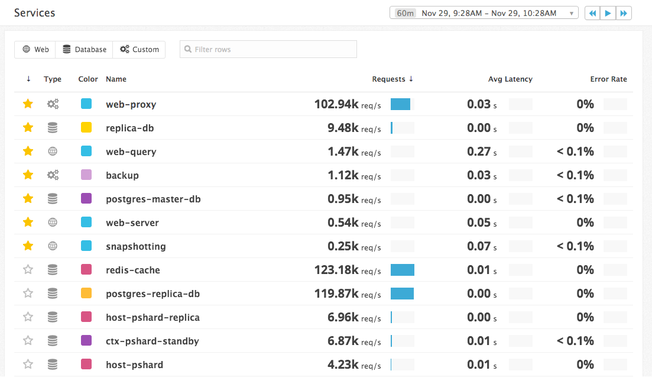
Task: Star the postgres-replica-db service
Action: pyautogui.click(x=28, y=293)
